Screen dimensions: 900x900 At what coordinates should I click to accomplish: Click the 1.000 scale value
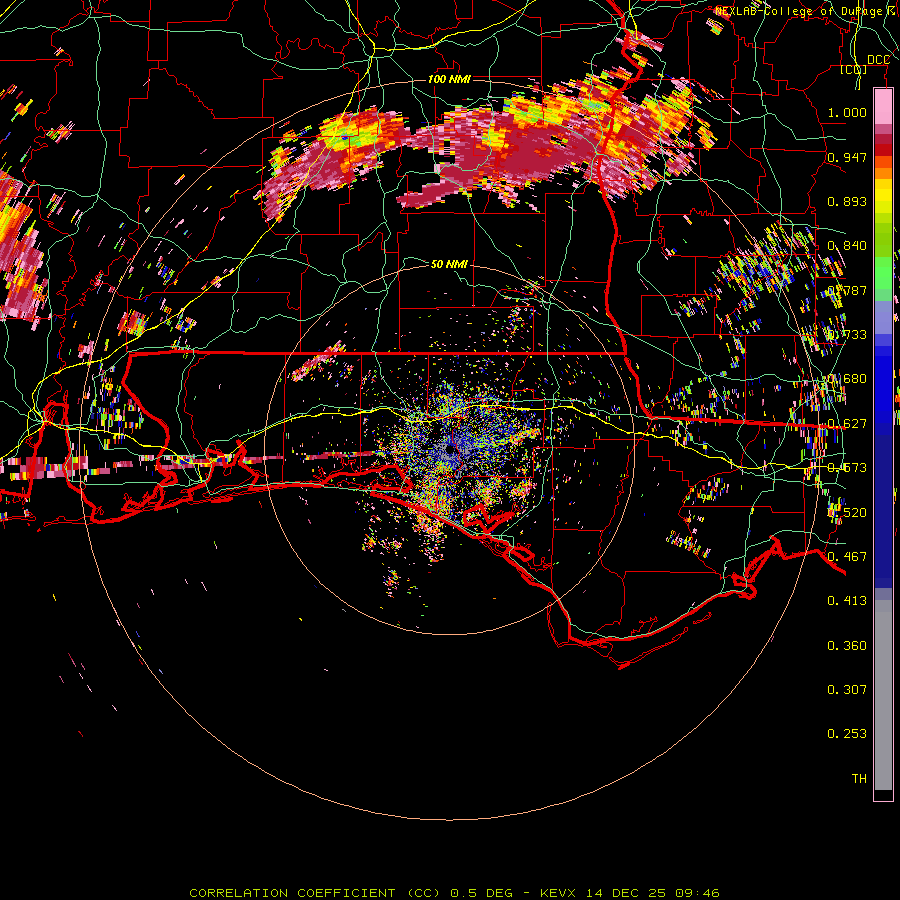point(847,112)
